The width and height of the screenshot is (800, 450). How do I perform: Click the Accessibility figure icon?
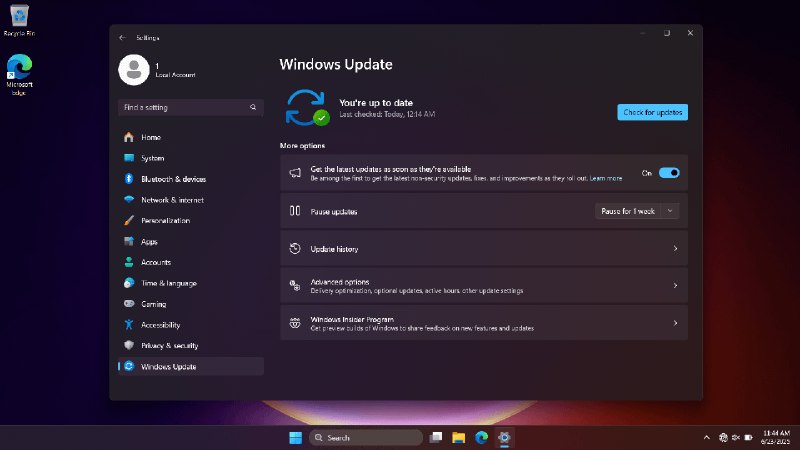(x=129, y=324)
